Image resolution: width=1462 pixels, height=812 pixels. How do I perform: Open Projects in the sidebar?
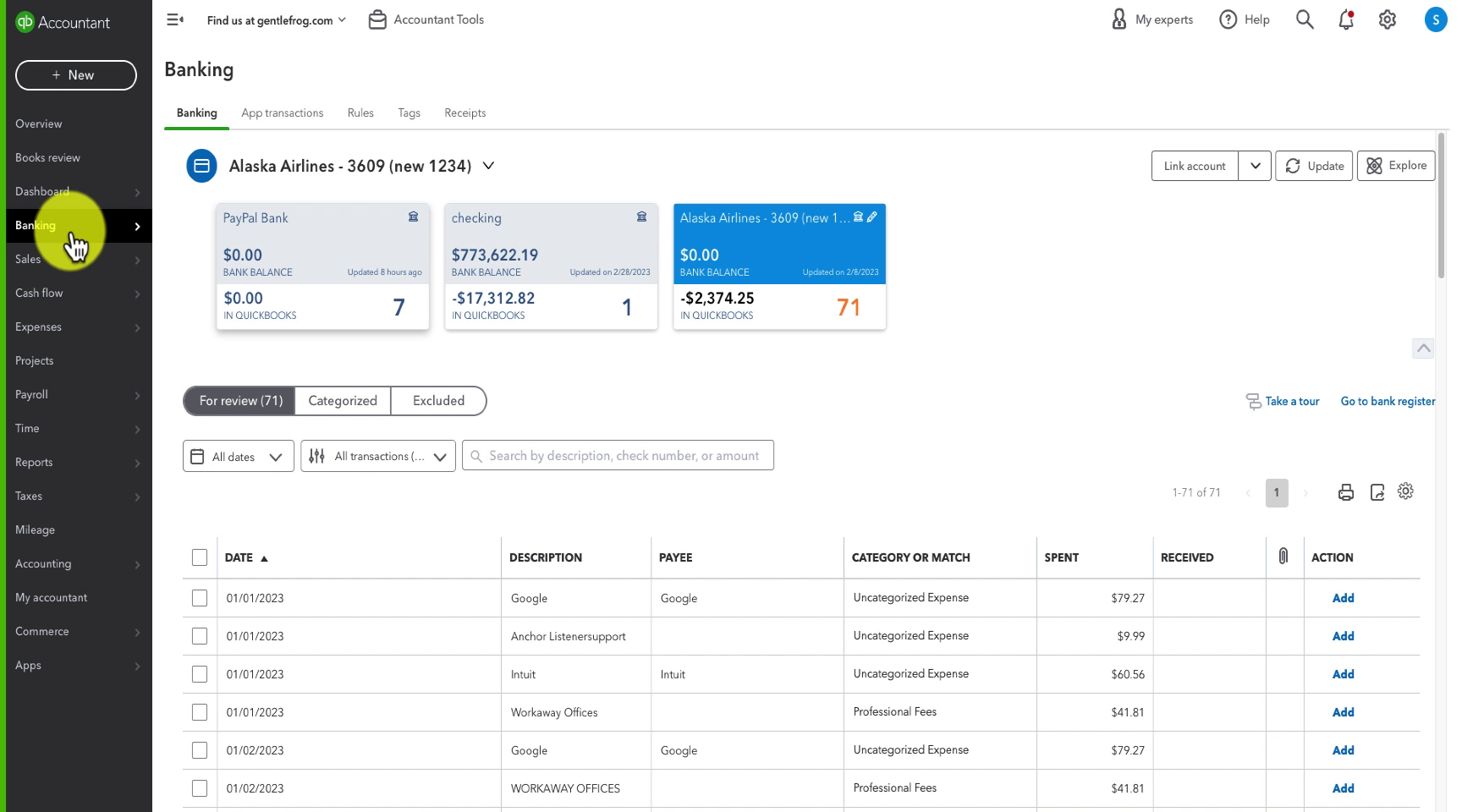tap(34, 360)
